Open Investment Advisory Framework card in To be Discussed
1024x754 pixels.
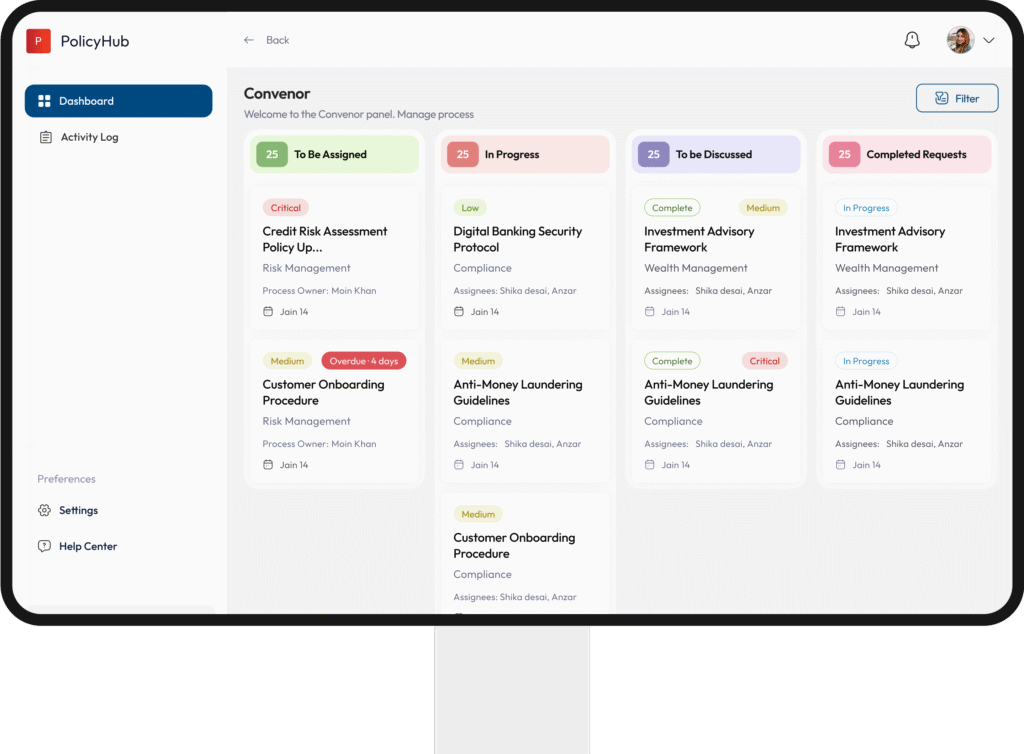point(698,239)
